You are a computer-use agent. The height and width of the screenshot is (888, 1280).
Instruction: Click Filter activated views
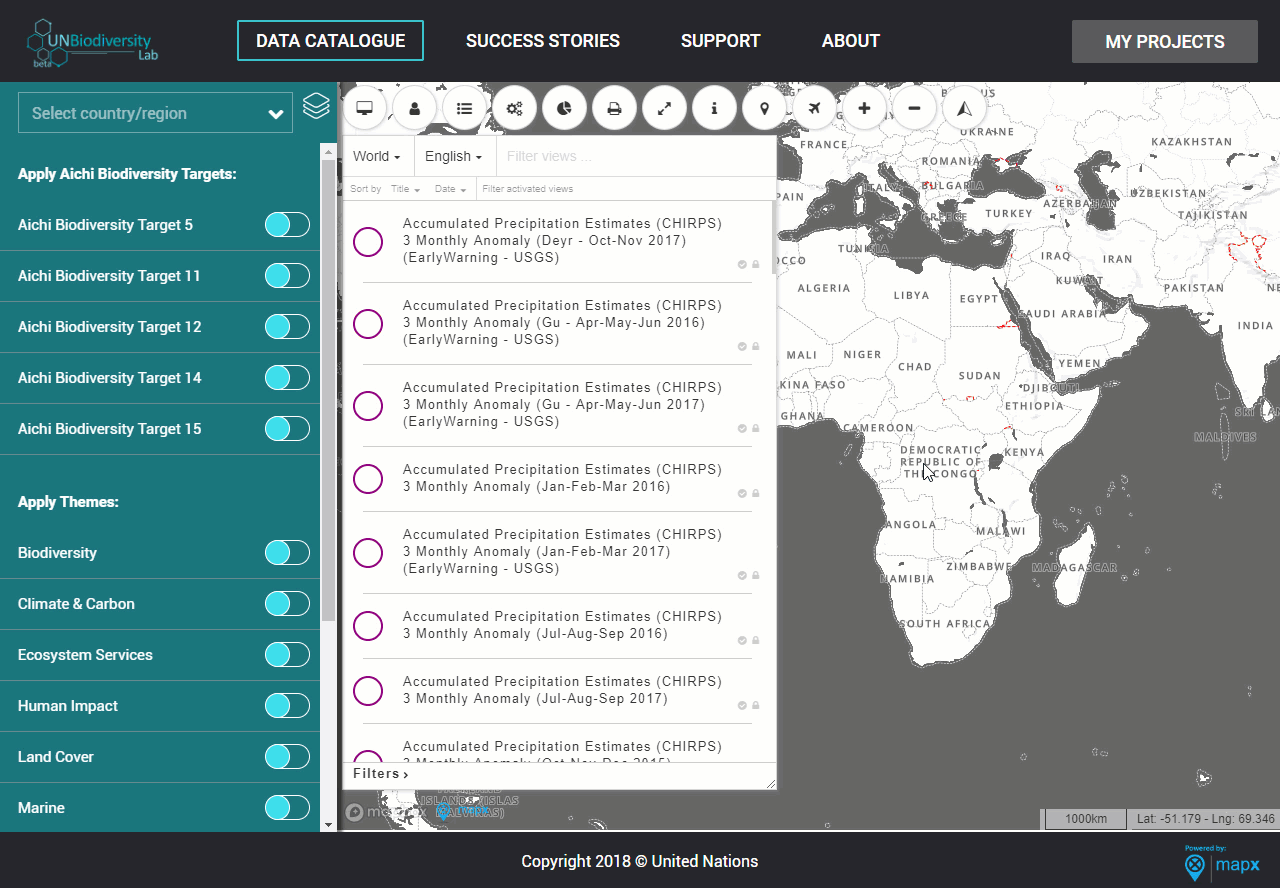(x=528, y=189)
